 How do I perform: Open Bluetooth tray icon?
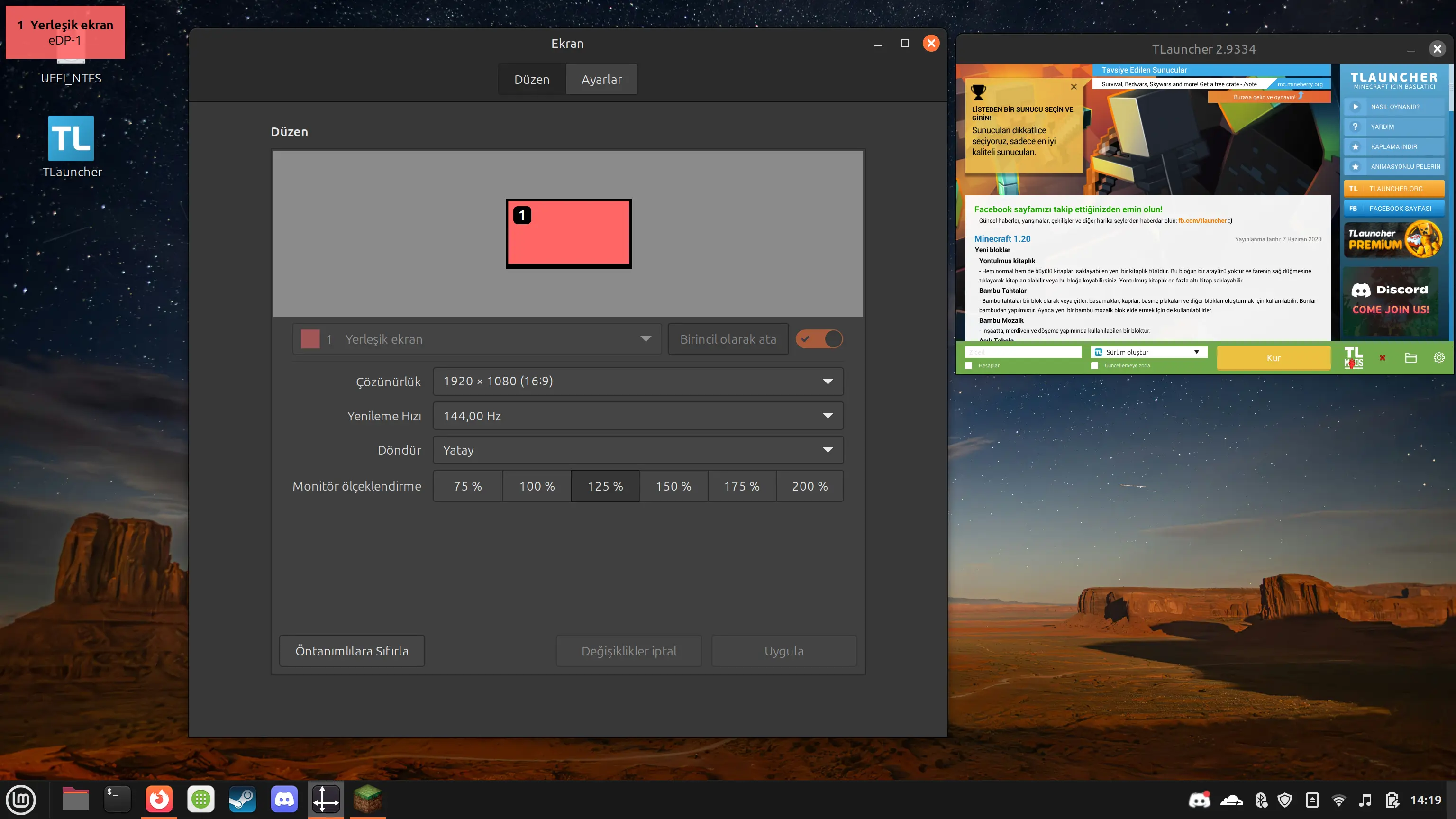(x=1261, y=800)
